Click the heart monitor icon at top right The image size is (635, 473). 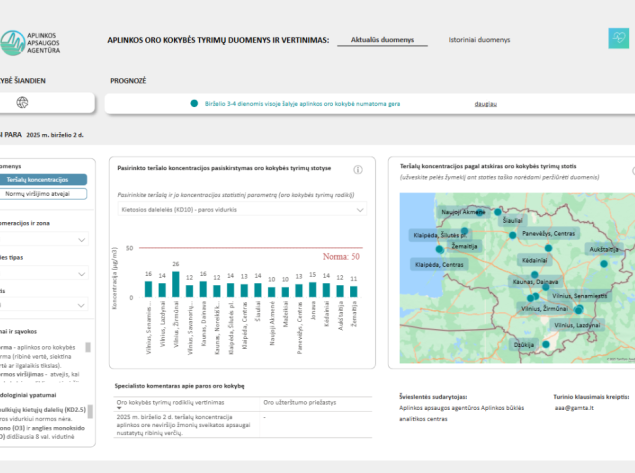pos(618,38)
